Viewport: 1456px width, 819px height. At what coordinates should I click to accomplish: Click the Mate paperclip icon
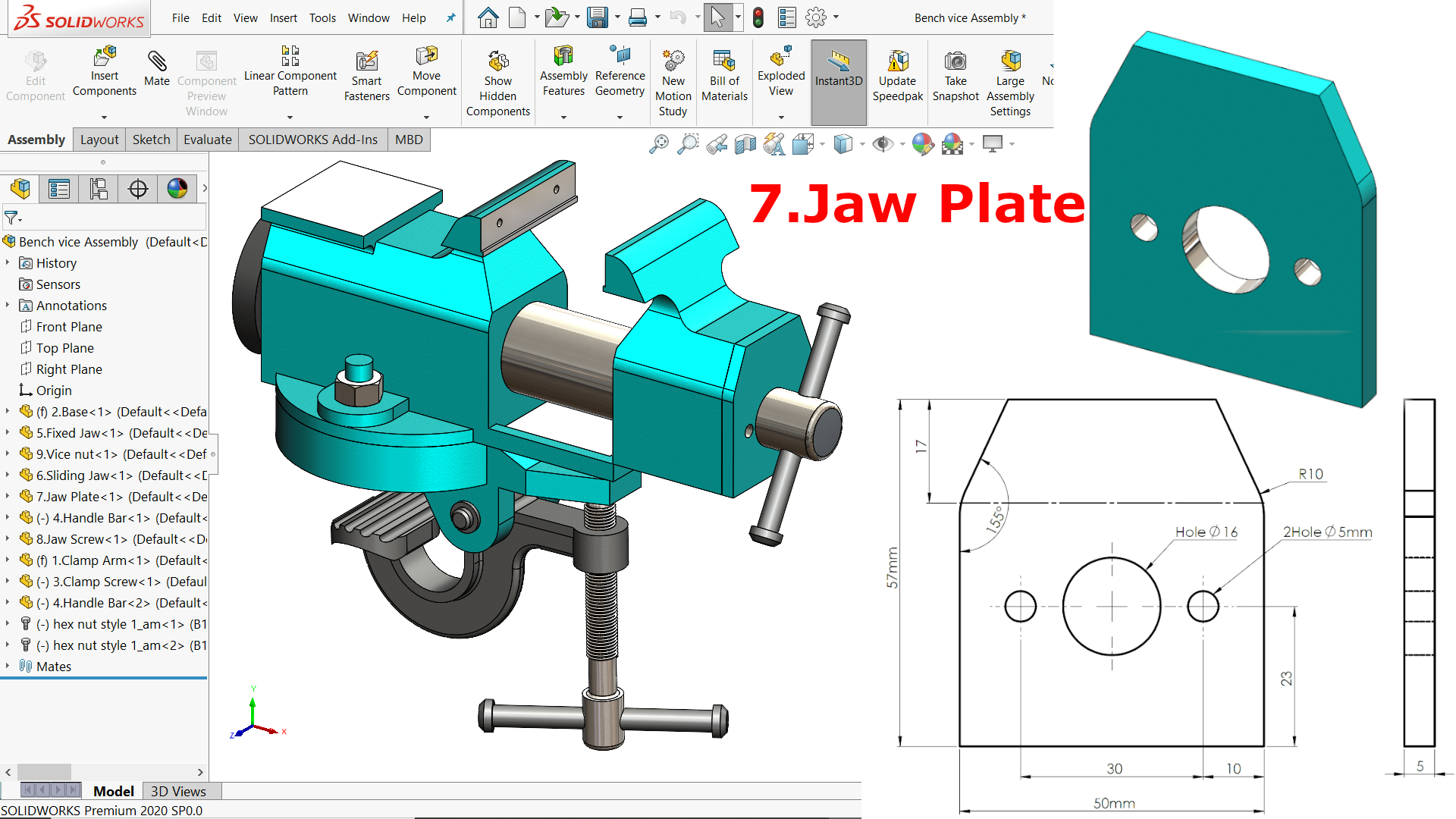(x=156, y=61)
